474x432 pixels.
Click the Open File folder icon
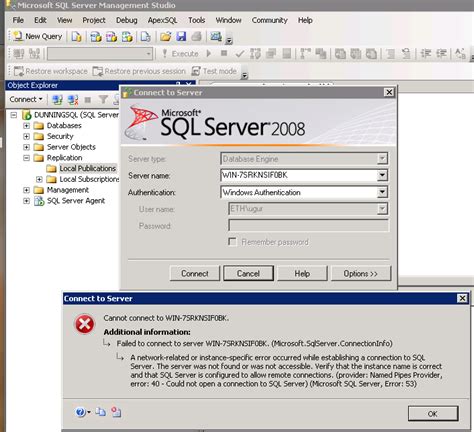165,36
